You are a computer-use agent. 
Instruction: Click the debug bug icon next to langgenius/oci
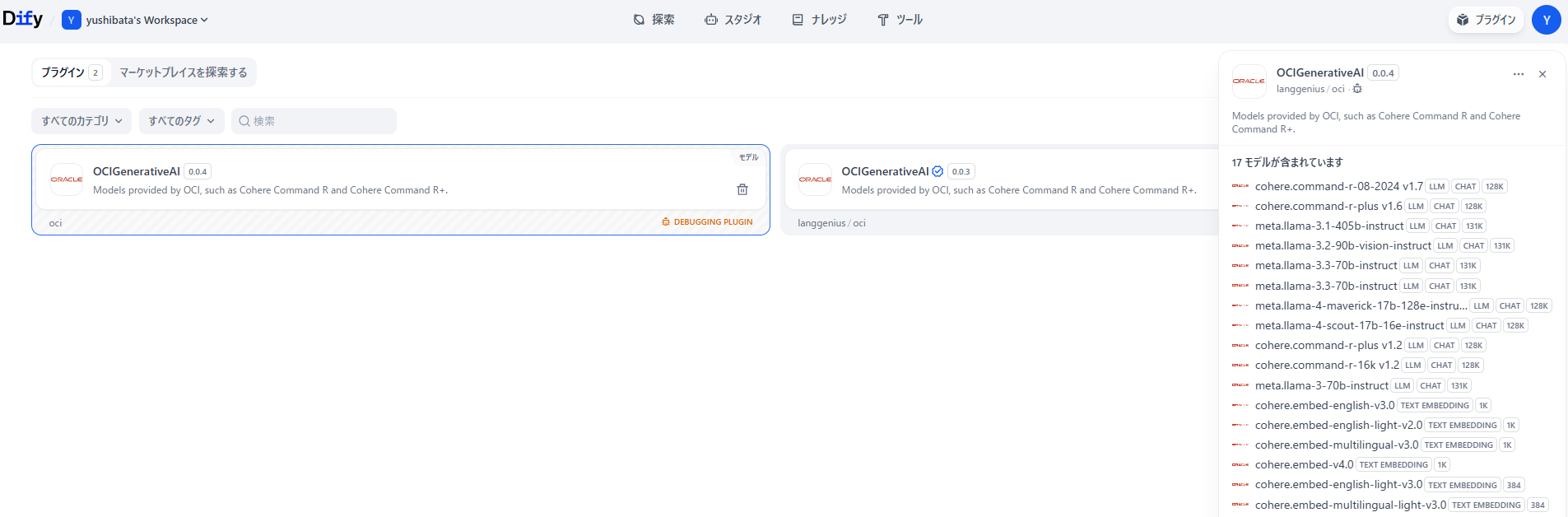(x=1357, y=89)
